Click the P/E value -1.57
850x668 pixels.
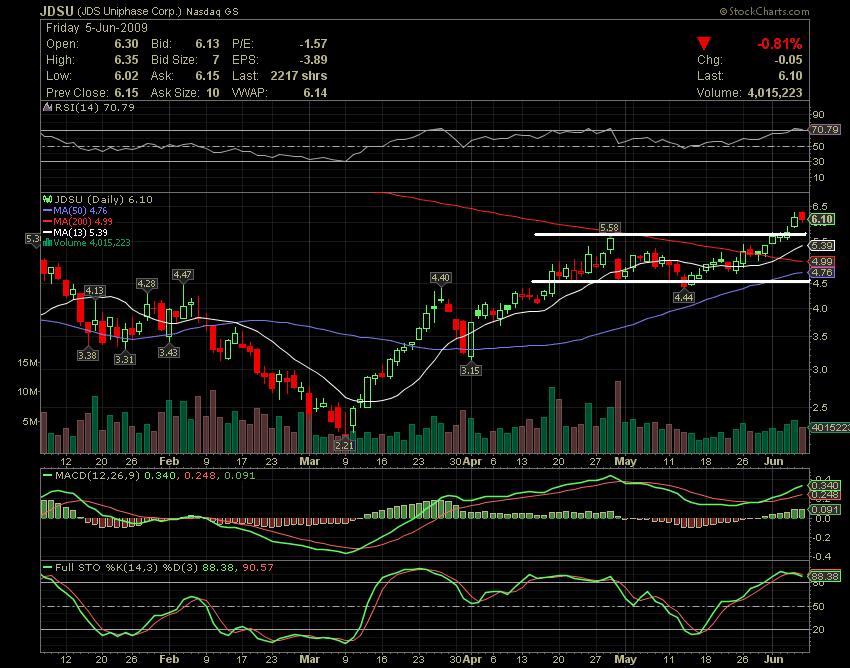[x=313, y=44]
